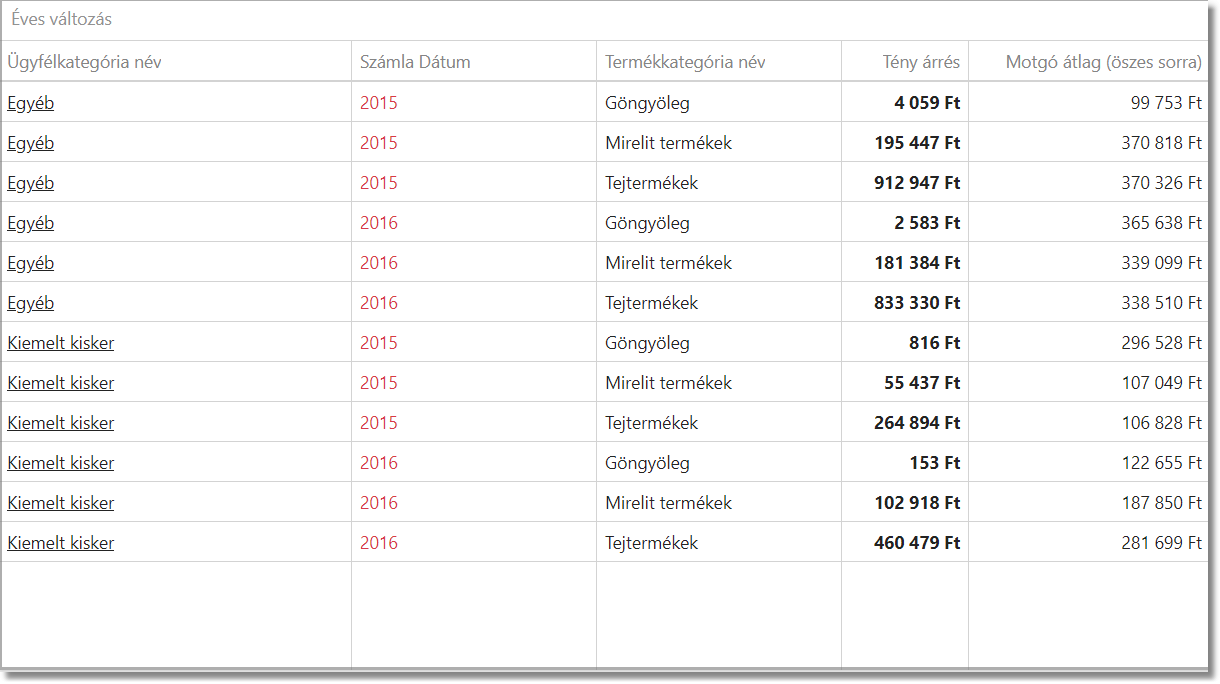Select the Tény árrés column header
The height and width of the screenshot is (684, 1220).
tap(921, 62)
